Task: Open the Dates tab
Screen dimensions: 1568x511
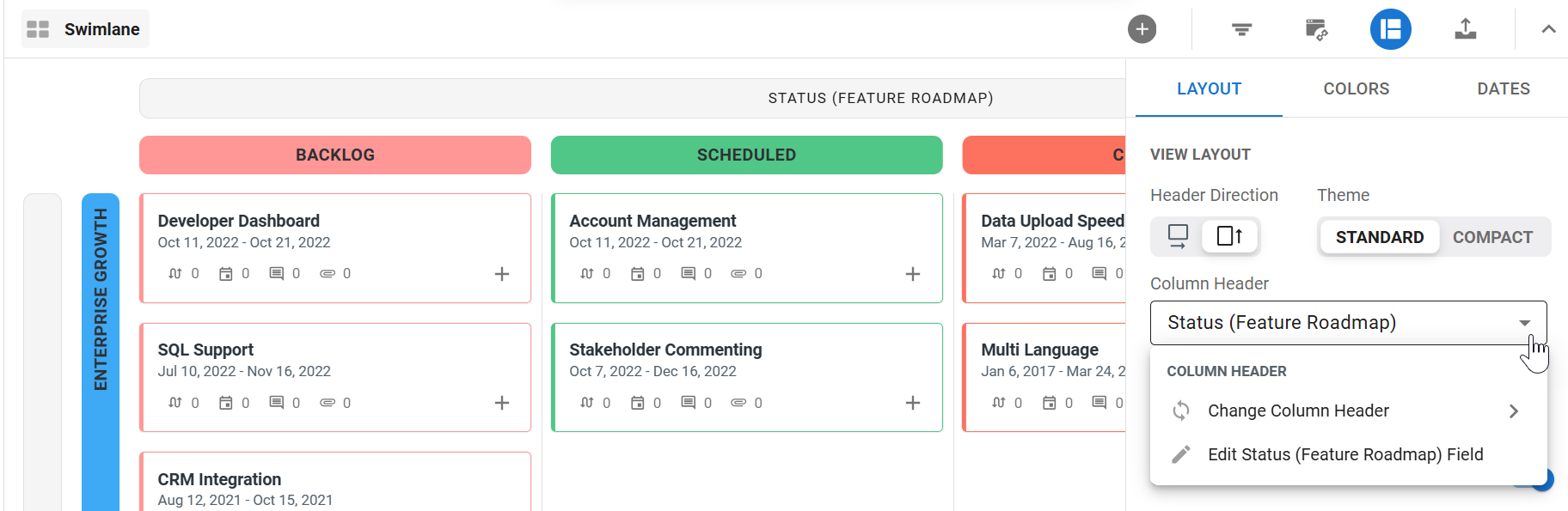Action: pos(1503,89)
